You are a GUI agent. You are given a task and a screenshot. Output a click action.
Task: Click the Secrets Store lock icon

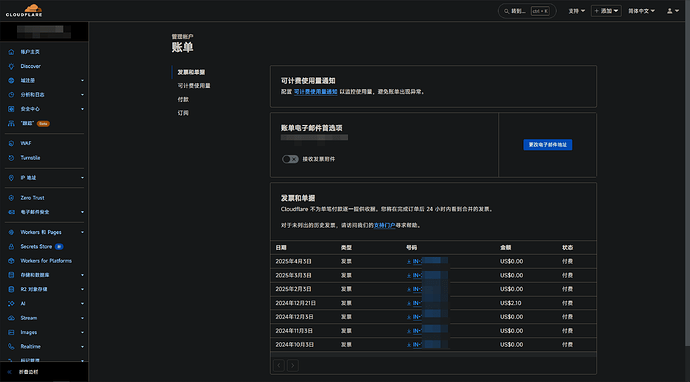11,246
